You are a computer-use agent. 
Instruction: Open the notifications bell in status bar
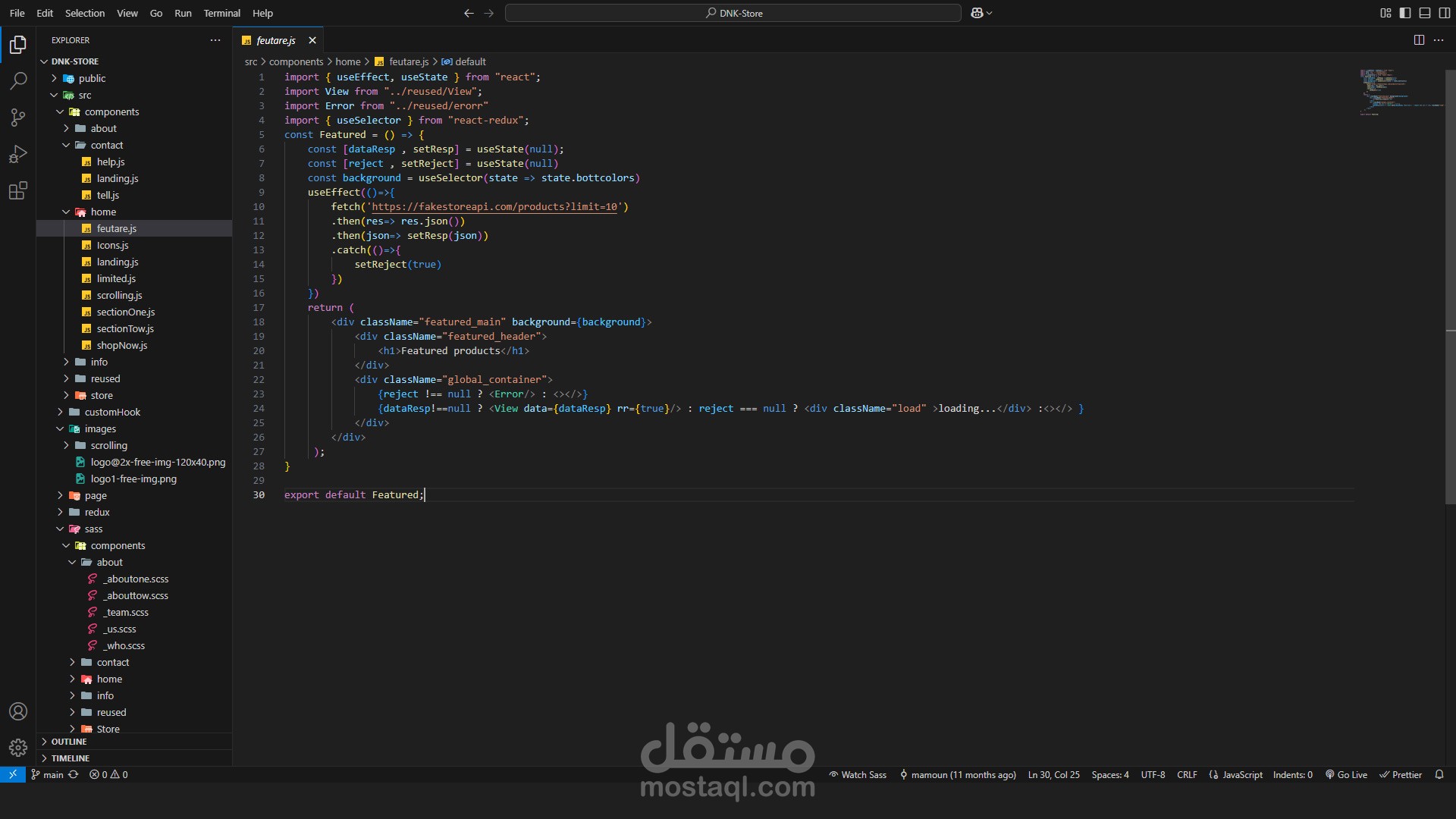pos(1439,774)
